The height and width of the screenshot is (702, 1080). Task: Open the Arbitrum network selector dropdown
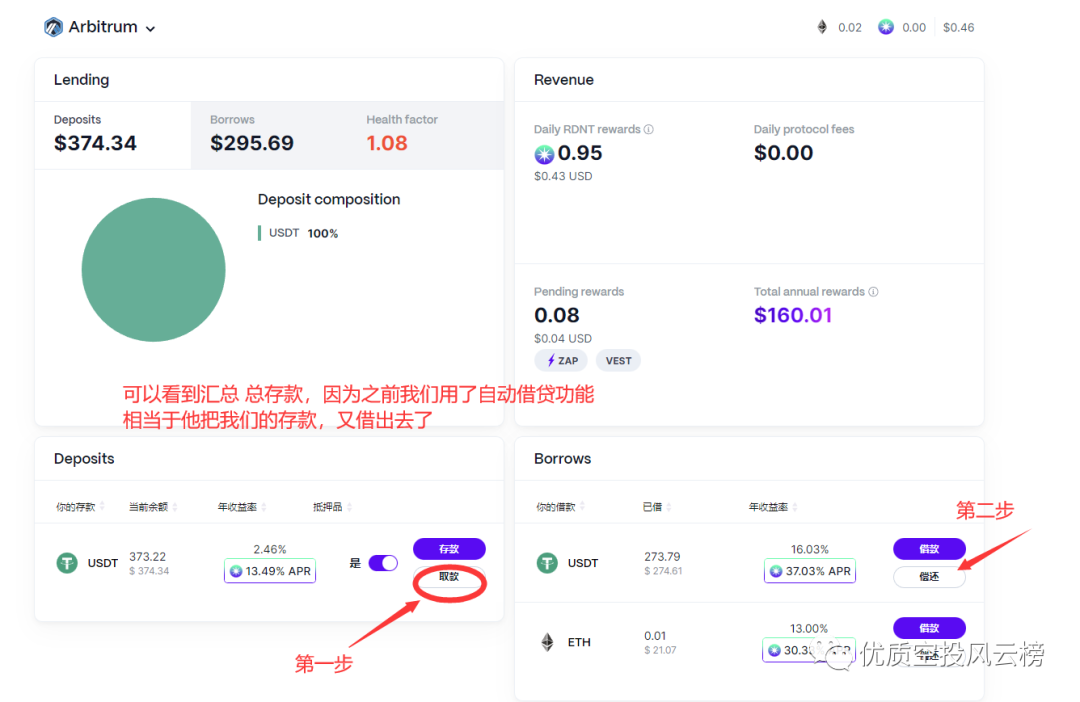point(101,28)
